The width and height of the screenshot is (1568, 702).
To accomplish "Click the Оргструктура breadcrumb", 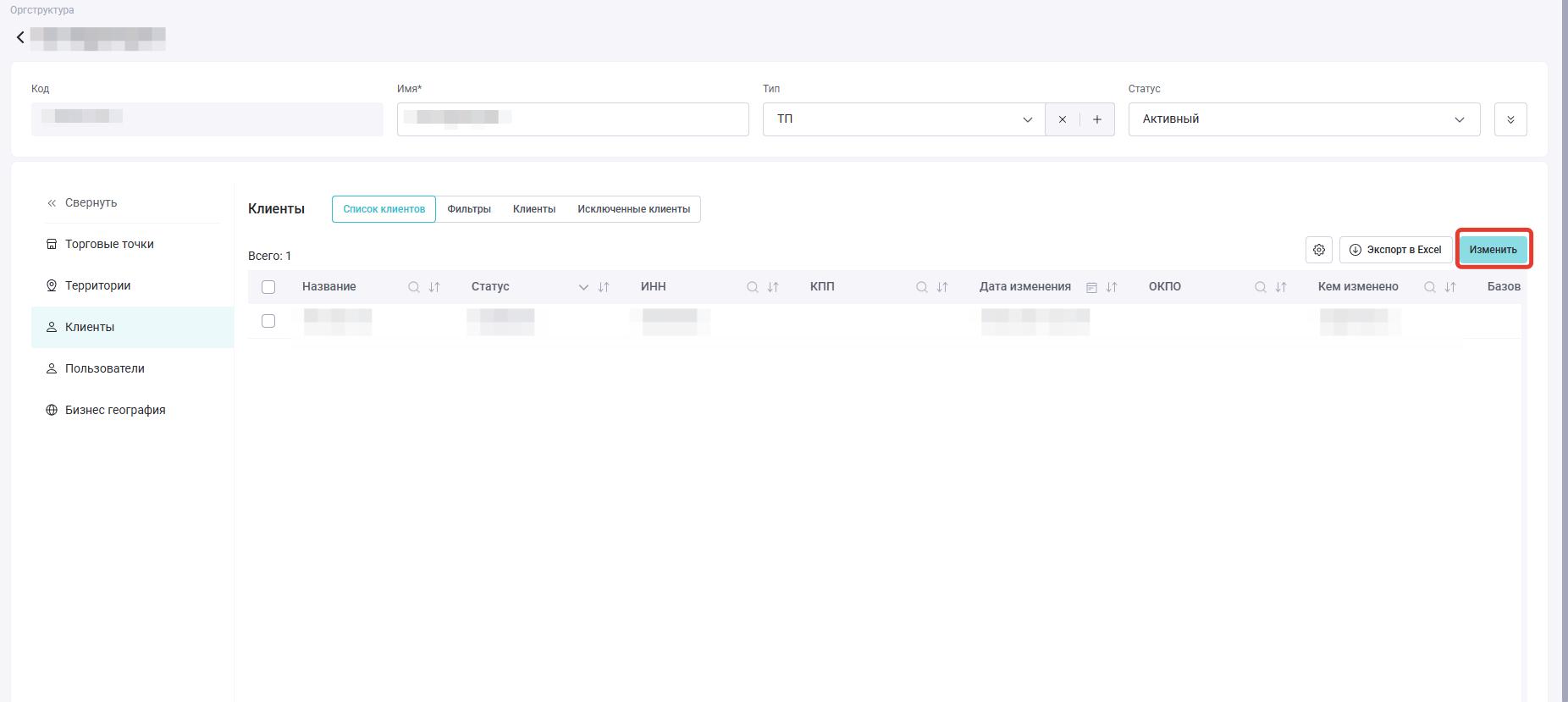I will [42, 10].
